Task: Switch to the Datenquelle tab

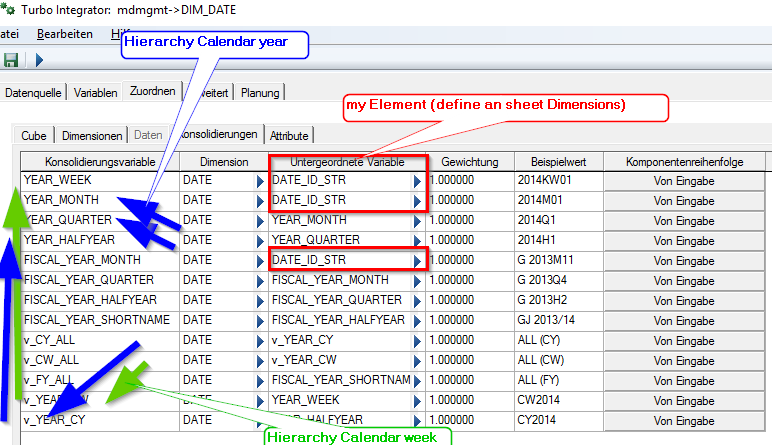Action: (x=35, y=93)
